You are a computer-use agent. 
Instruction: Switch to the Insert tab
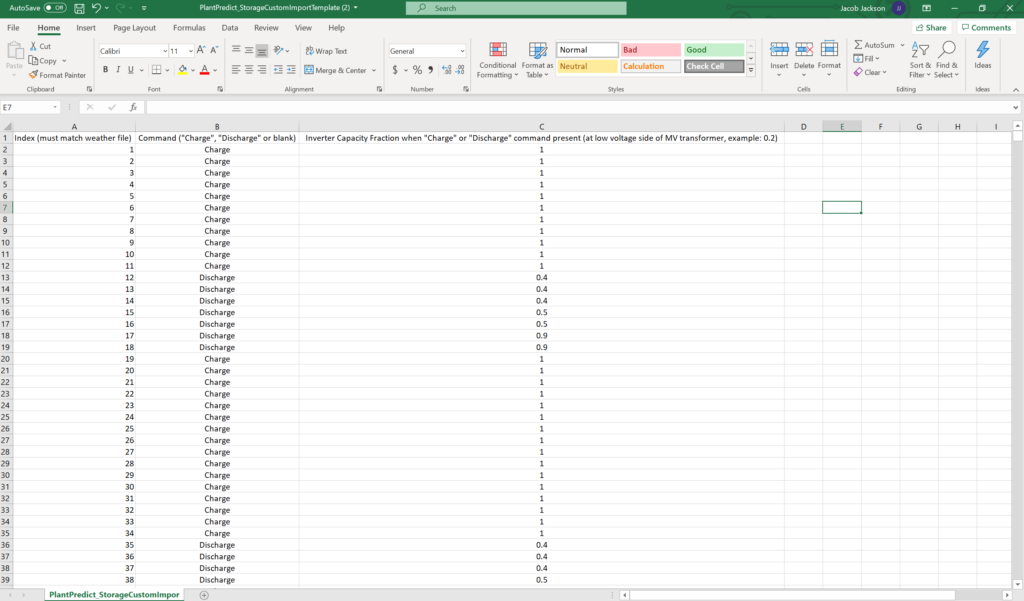(x=86, y=28)
